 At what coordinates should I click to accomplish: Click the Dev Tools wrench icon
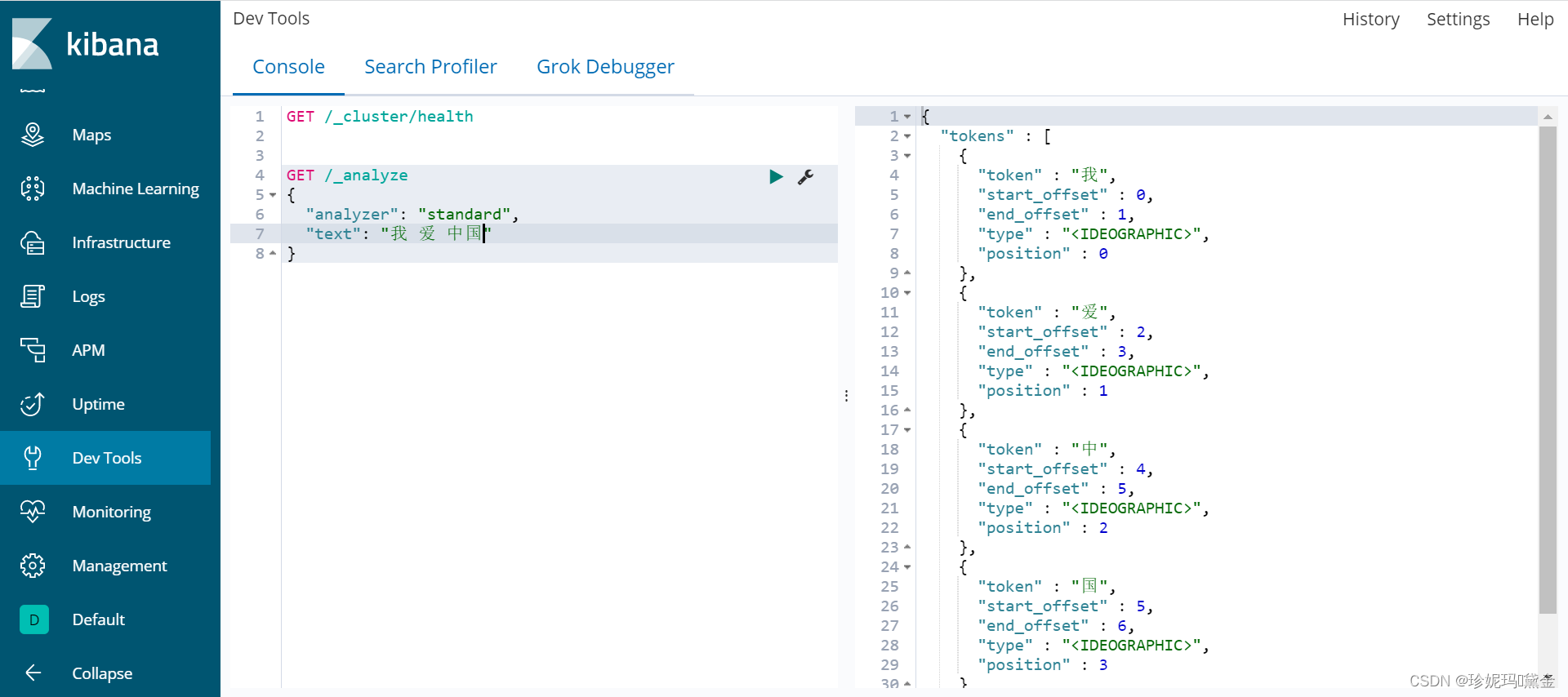click(33, 458)
